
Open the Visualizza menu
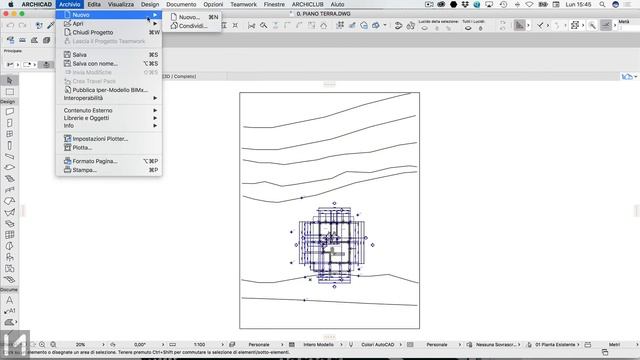121,4
